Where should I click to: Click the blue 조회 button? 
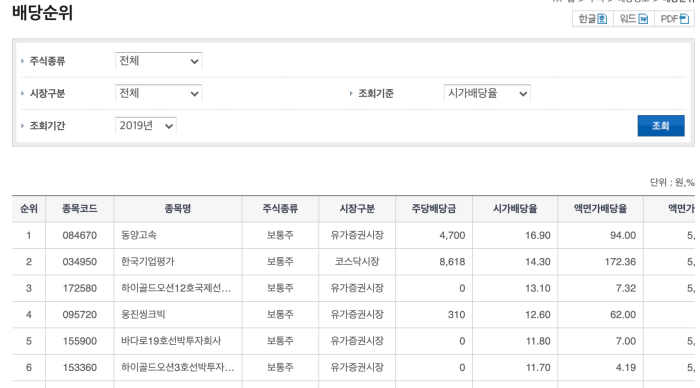(661, 126)
